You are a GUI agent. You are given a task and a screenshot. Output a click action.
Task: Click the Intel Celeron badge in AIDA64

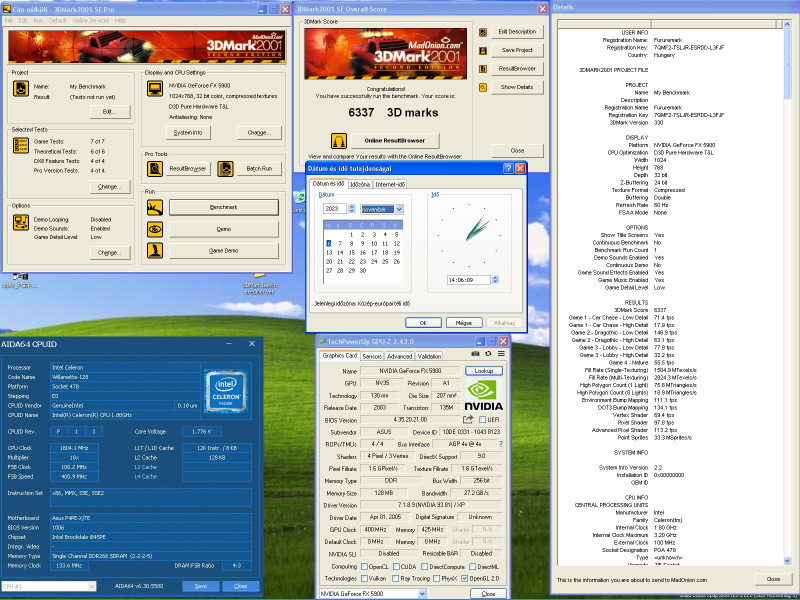tap(226, 391)
